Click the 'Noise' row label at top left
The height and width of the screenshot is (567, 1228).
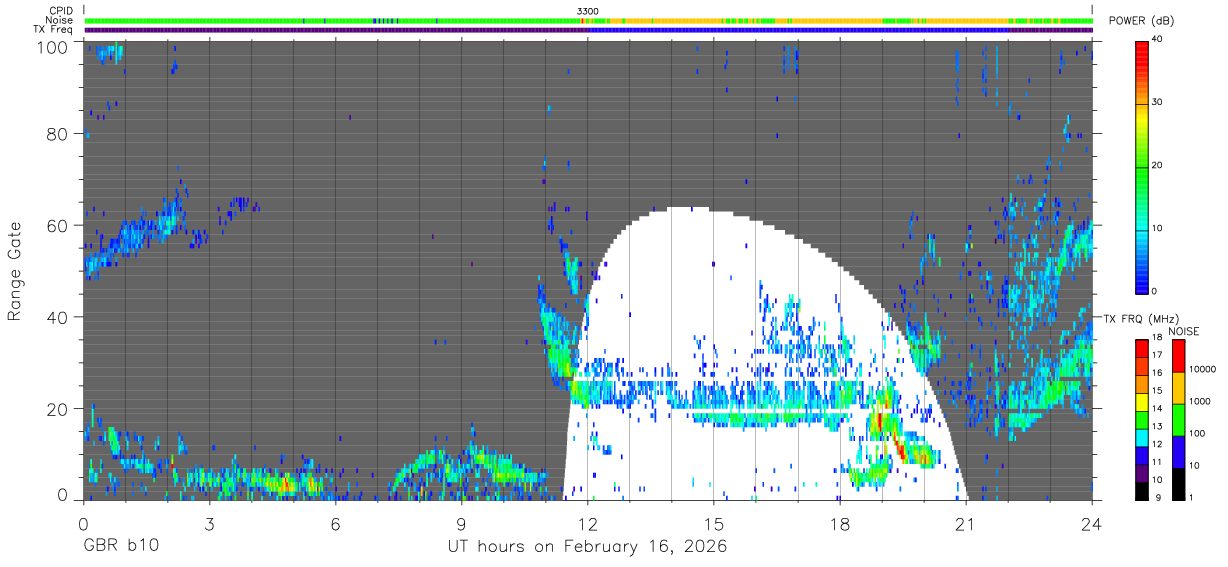coord(60,20)
